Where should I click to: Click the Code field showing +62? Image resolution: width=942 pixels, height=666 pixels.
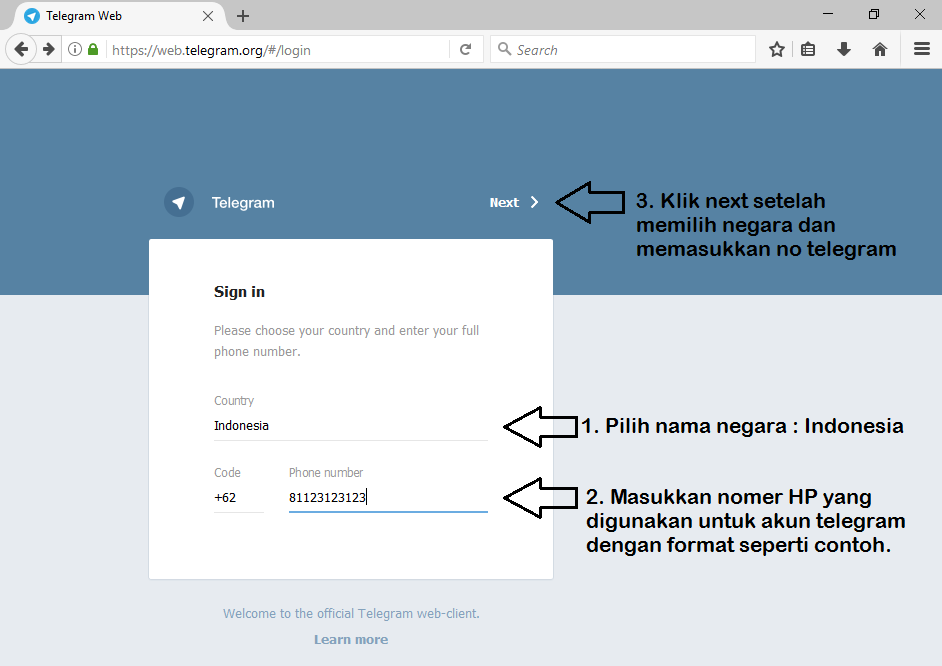(239, 498)
